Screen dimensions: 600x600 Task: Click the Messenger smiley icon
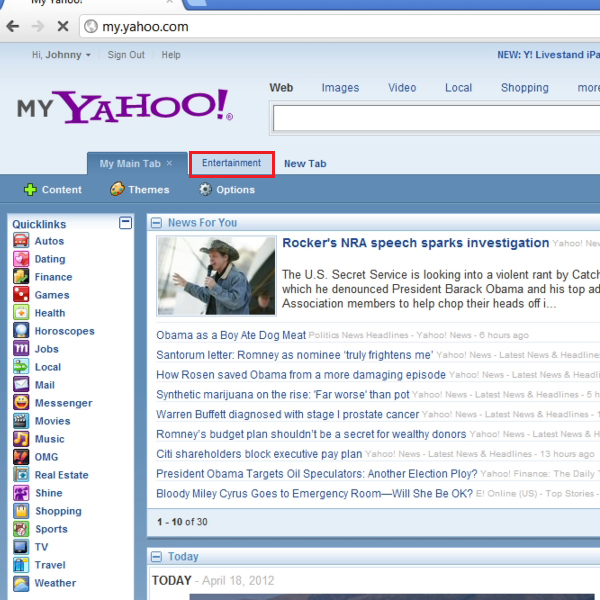tap(21, 403)
